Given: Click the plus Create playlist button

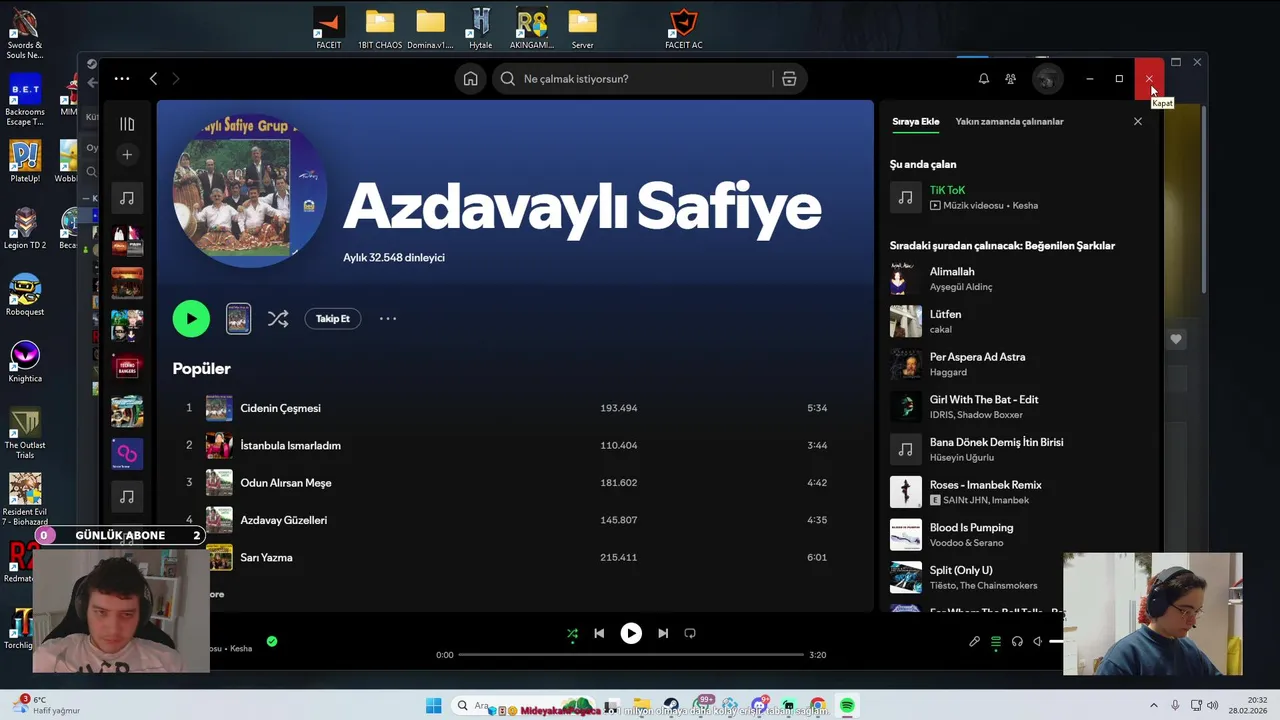Looking at the screenshot, I should [x=127, y=155].
